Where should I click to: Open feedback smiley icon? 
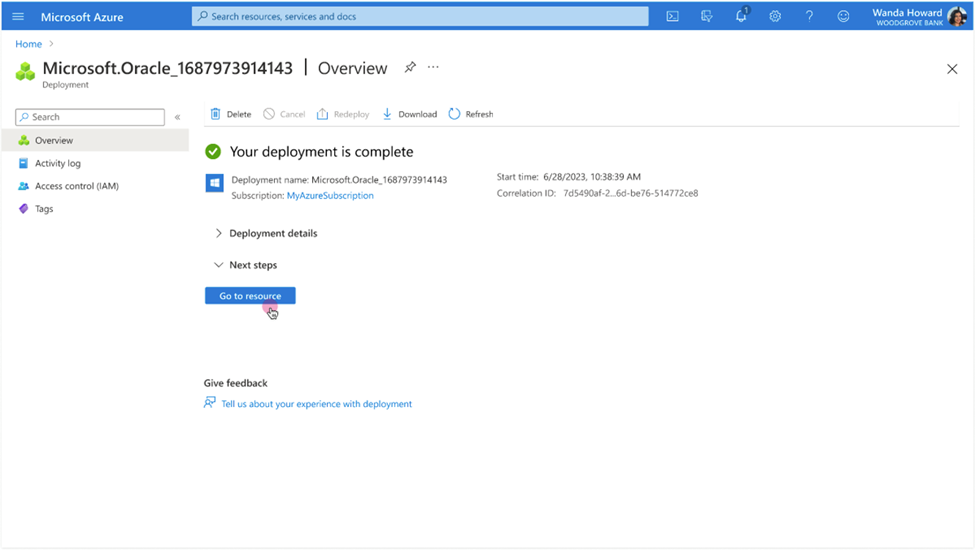pos(843,17)
